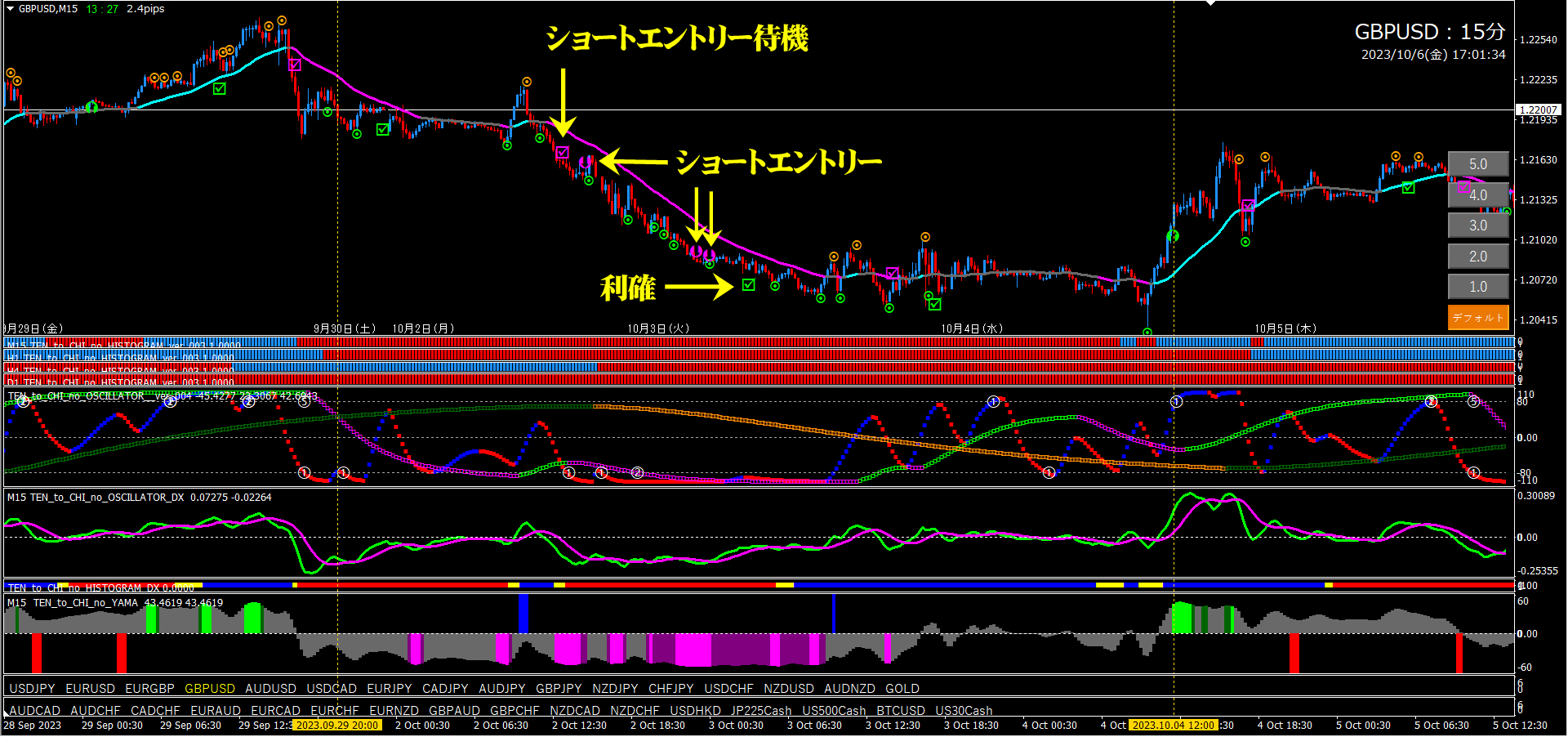Change chart to NZDCAD
The width and height of the screenshot is (1568, 737).
click(575, 711)
